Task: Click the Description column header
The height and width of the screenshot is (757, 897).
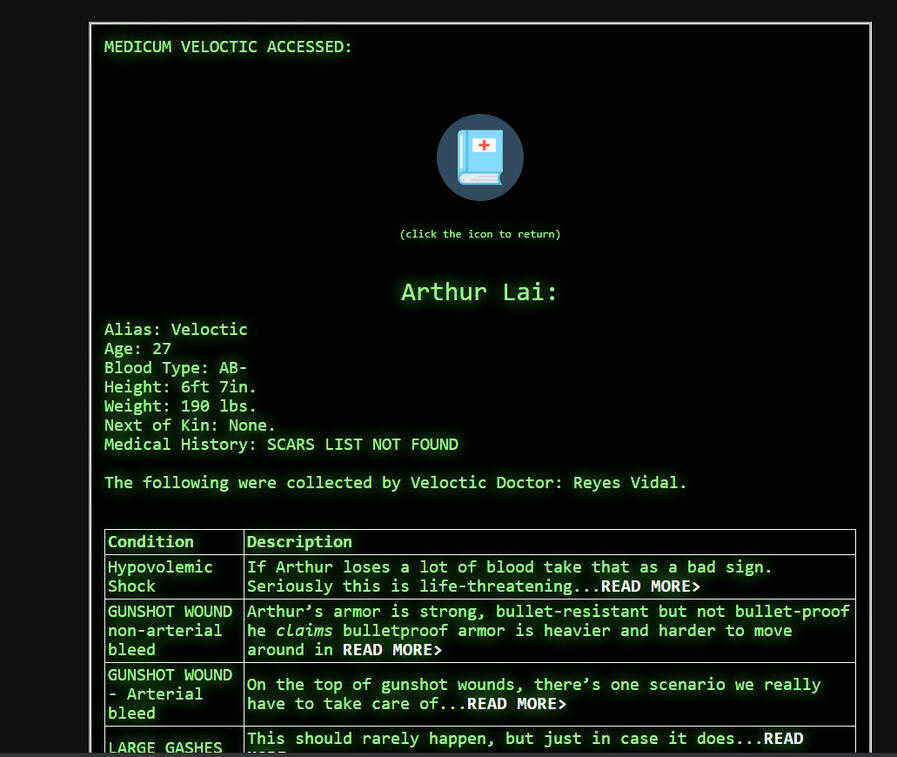Action: [300, 542]
